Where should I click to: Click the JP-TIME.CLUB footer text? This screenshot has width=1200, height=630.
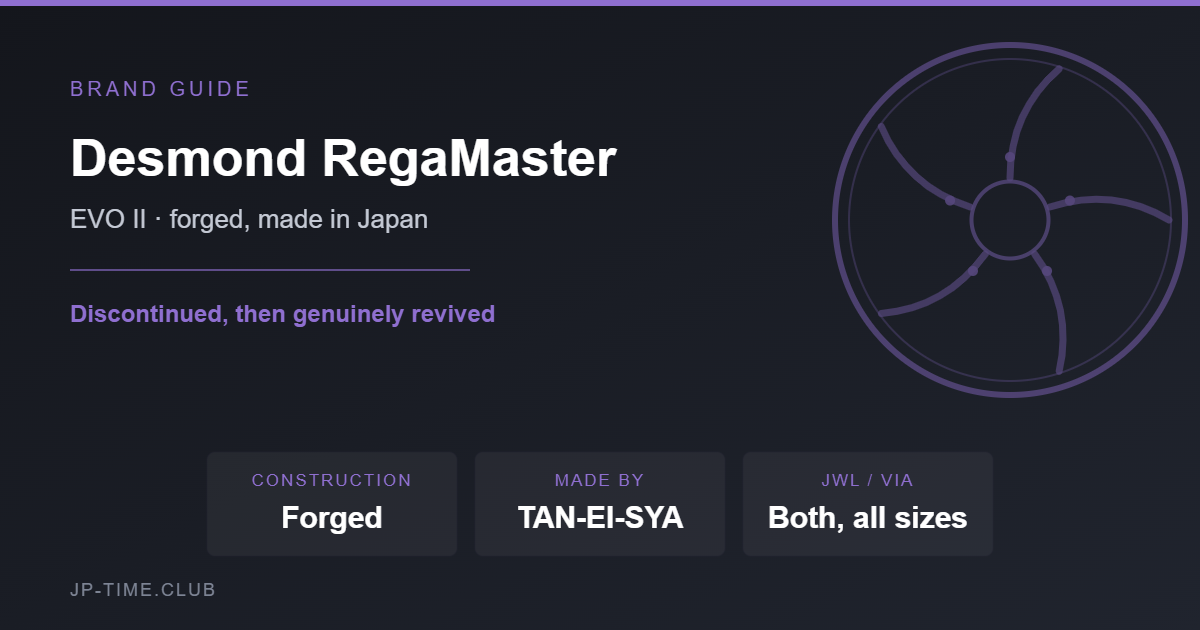point(143,590)
